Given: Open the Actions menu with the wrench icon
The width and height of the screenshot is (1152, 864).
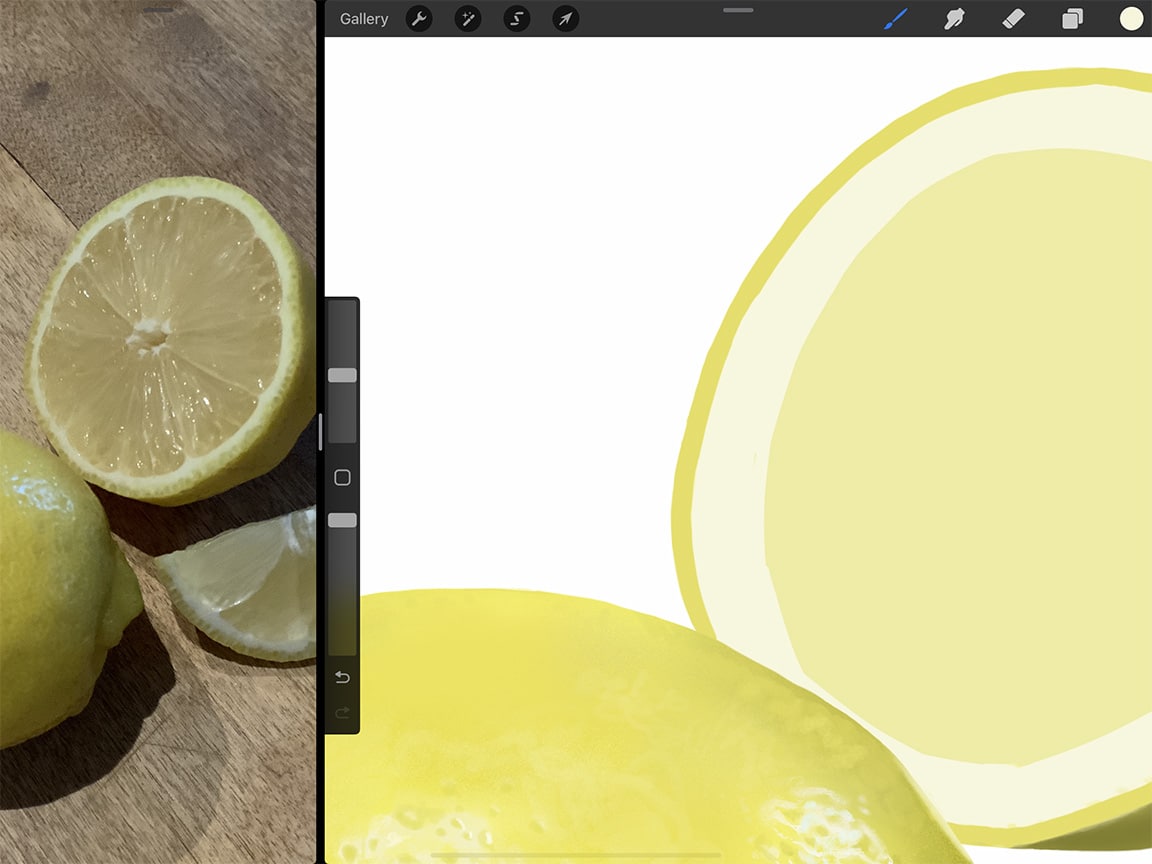Looking at the screenshot, I should (419, 18).
